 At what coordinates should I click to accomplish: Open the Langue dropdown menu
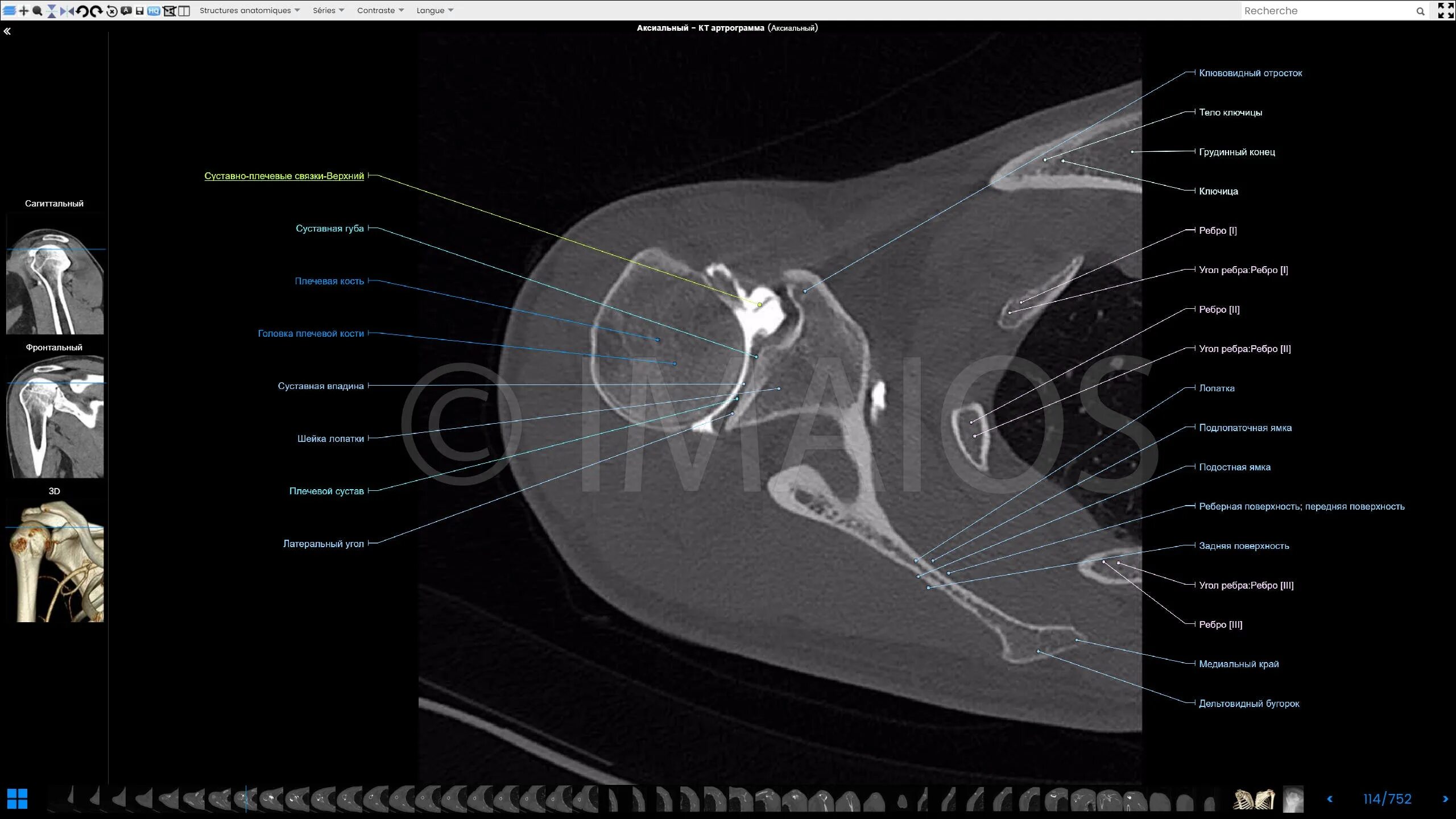pyautogui.click(x=435, y=11)
